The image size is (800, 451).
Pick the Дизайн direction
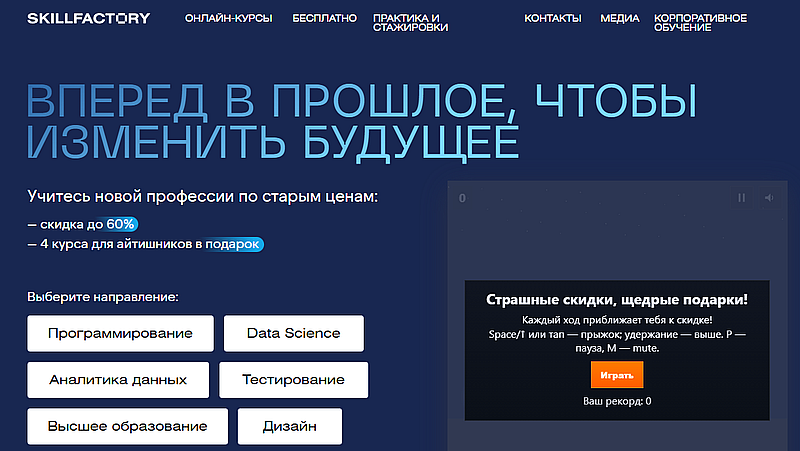(290, 426)
